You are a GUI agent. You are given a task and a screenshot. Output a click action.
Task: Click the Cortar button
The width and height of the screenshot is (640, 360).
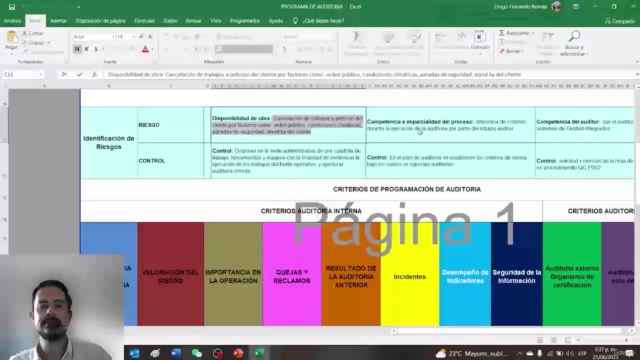[33, 33]
